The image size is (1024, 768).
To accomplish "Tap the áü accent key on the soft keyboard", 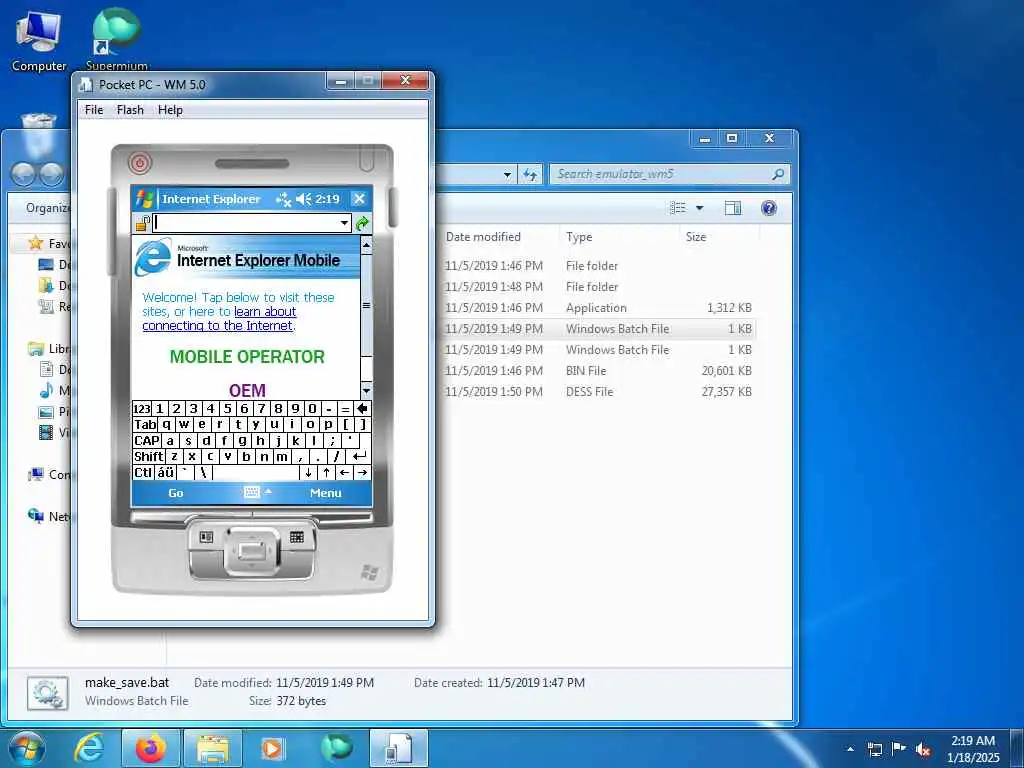I will 166,472.
